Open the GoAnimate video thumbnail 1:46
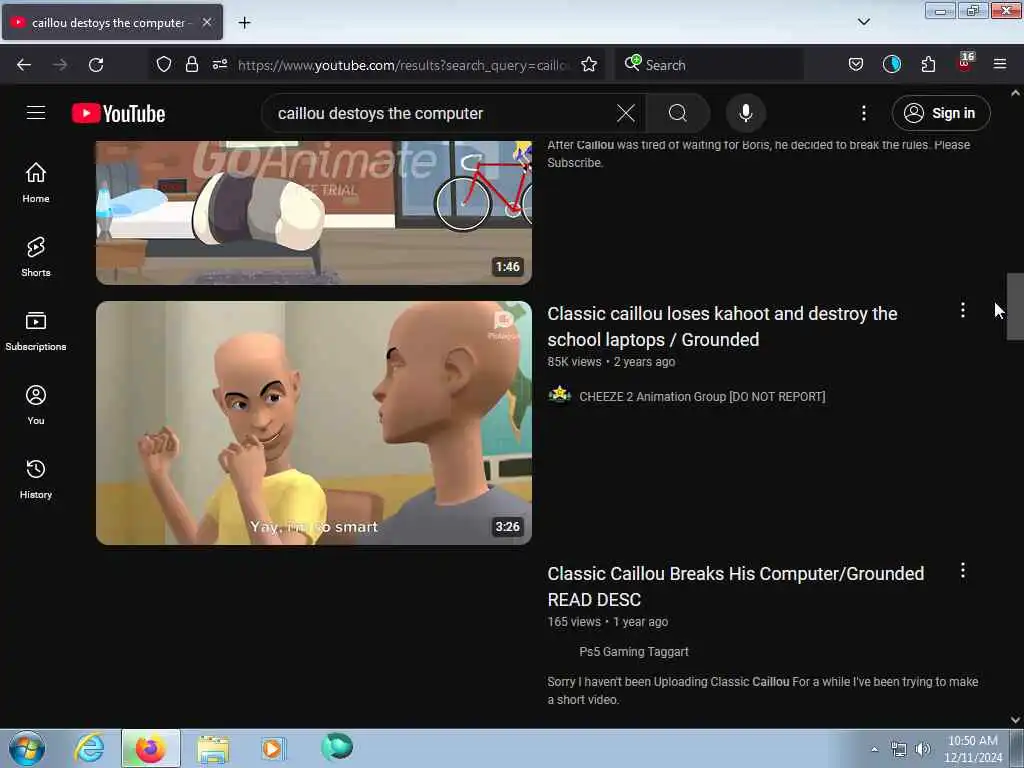 [313, 212]
